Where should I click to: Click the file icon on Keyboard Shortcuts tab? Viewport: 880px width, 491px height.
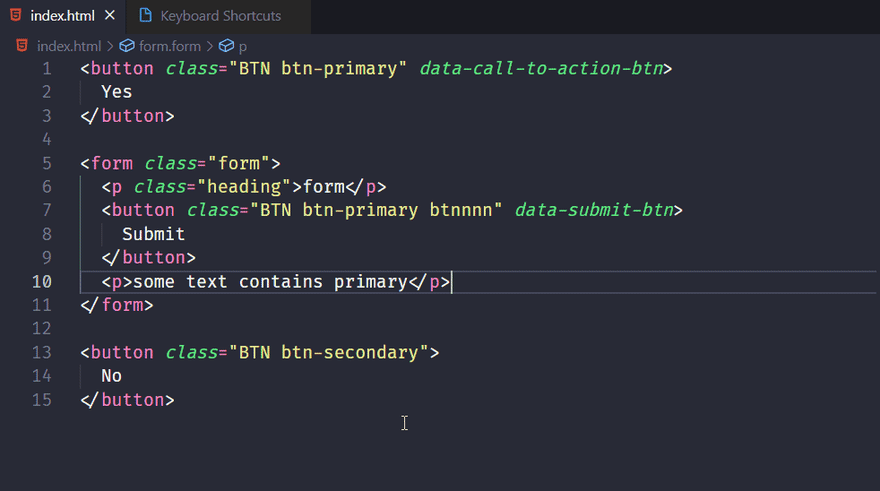pyautogui.click(x=145, y=15)
